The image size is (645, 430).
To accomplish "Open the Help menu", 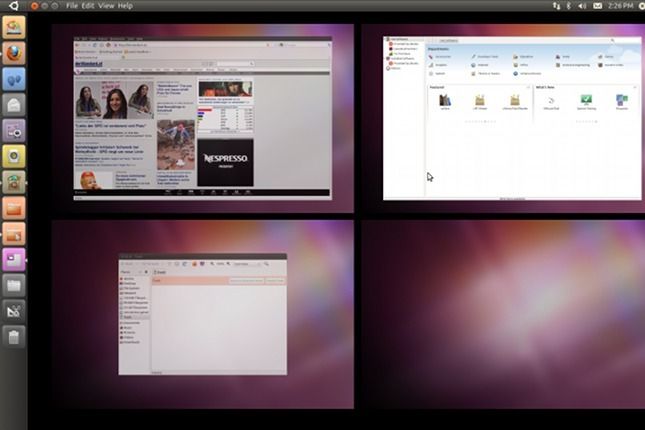I will coord(125,6).
